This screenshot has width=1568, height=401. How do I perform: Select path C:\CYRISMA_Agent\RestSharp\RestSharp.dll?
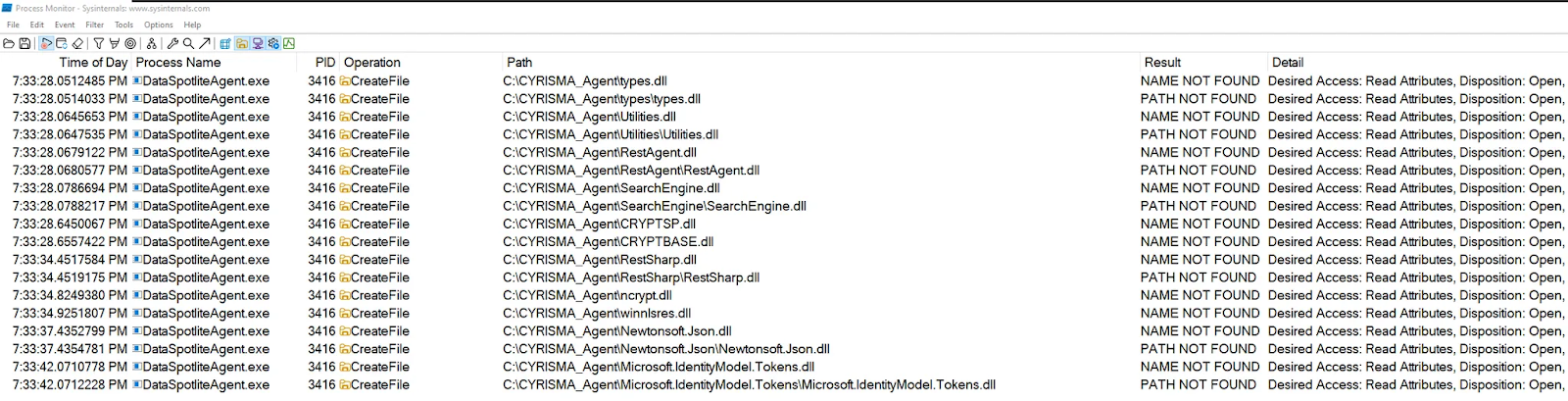(x=631, y=277)
